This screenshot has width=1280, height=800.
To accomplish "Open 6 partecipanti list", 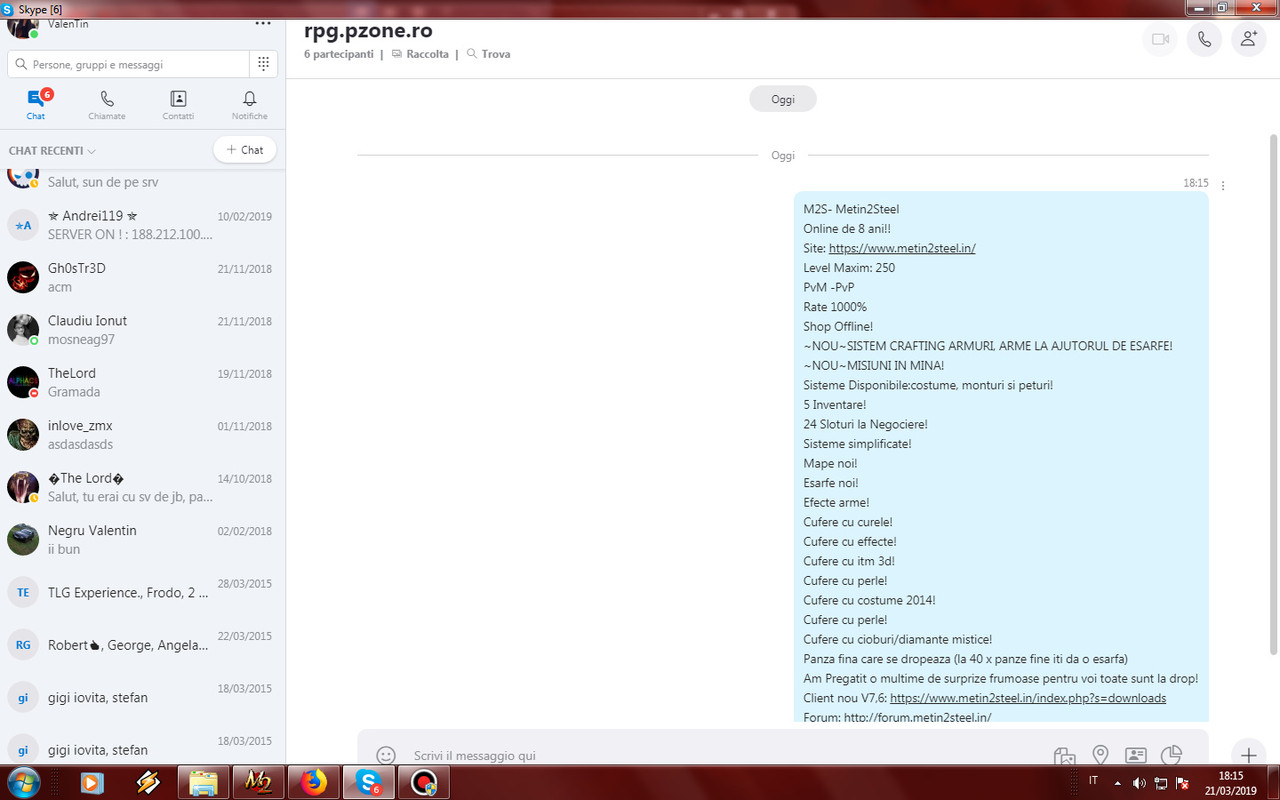I will click(x=339, y=54).
